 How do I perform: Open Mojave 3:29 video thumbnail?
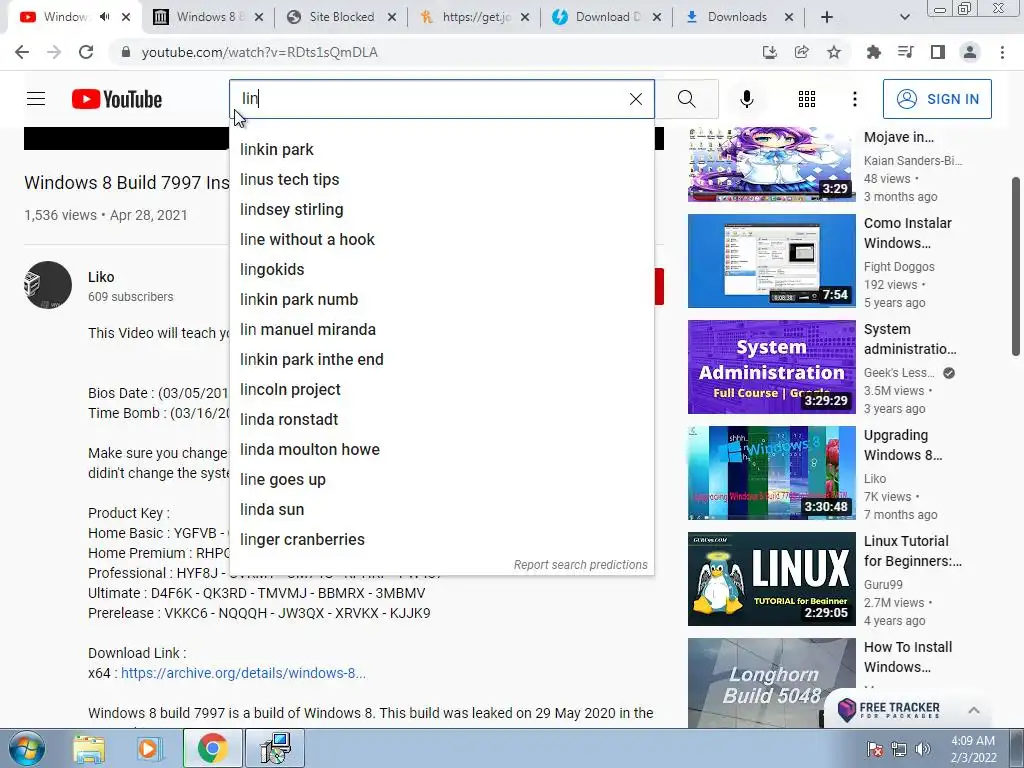click(771, 165)
